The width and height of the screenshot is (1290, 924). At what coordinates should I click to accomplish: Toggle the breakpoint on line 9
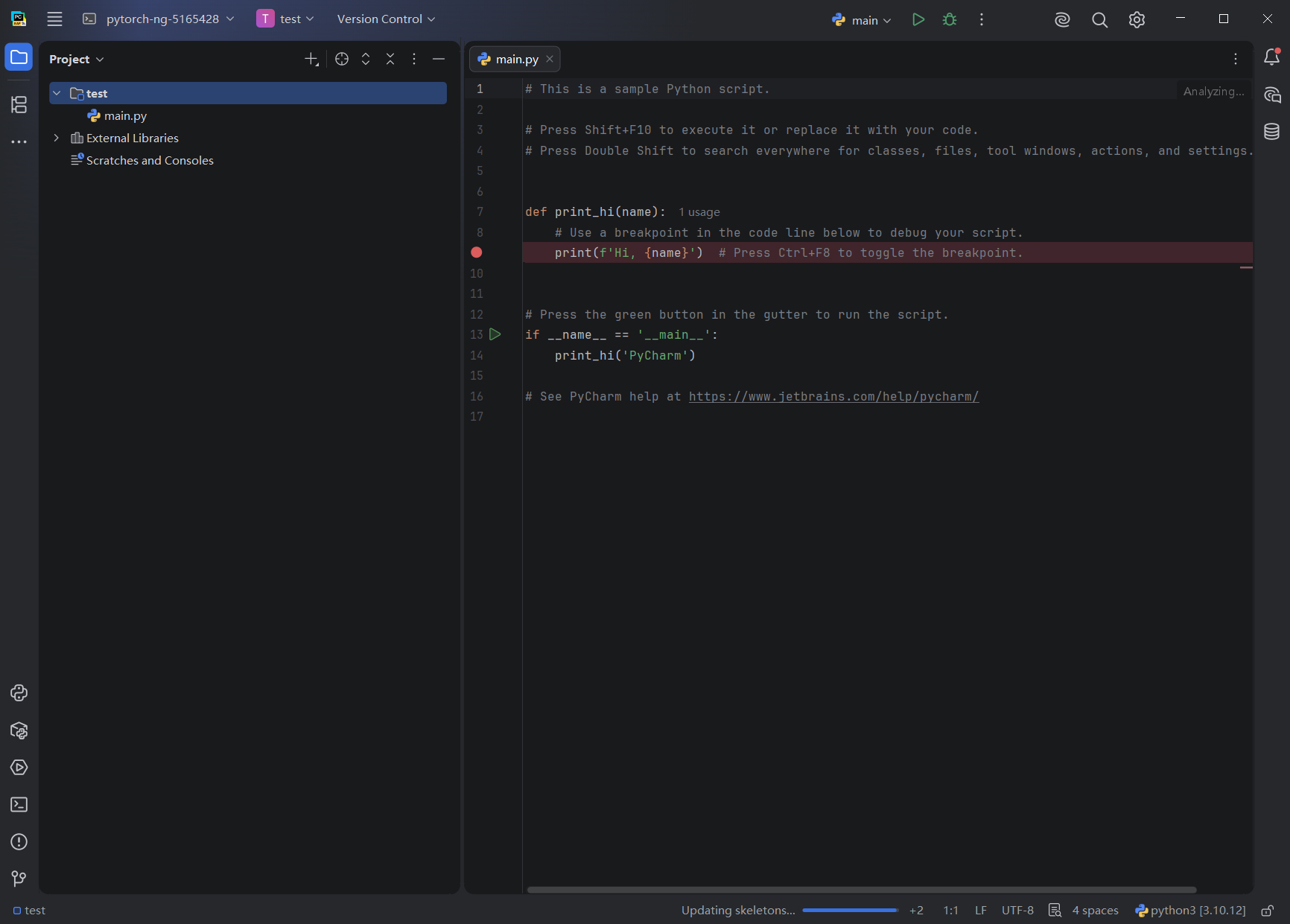click(x=477, y=253)
